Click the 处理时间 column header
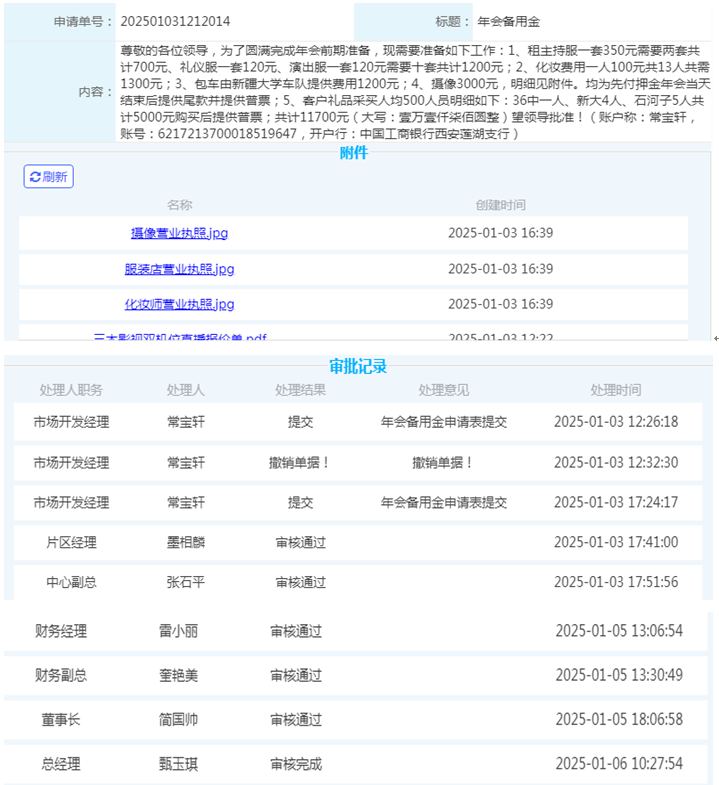This screenshot has height=785, width=719. pos(615,390)
